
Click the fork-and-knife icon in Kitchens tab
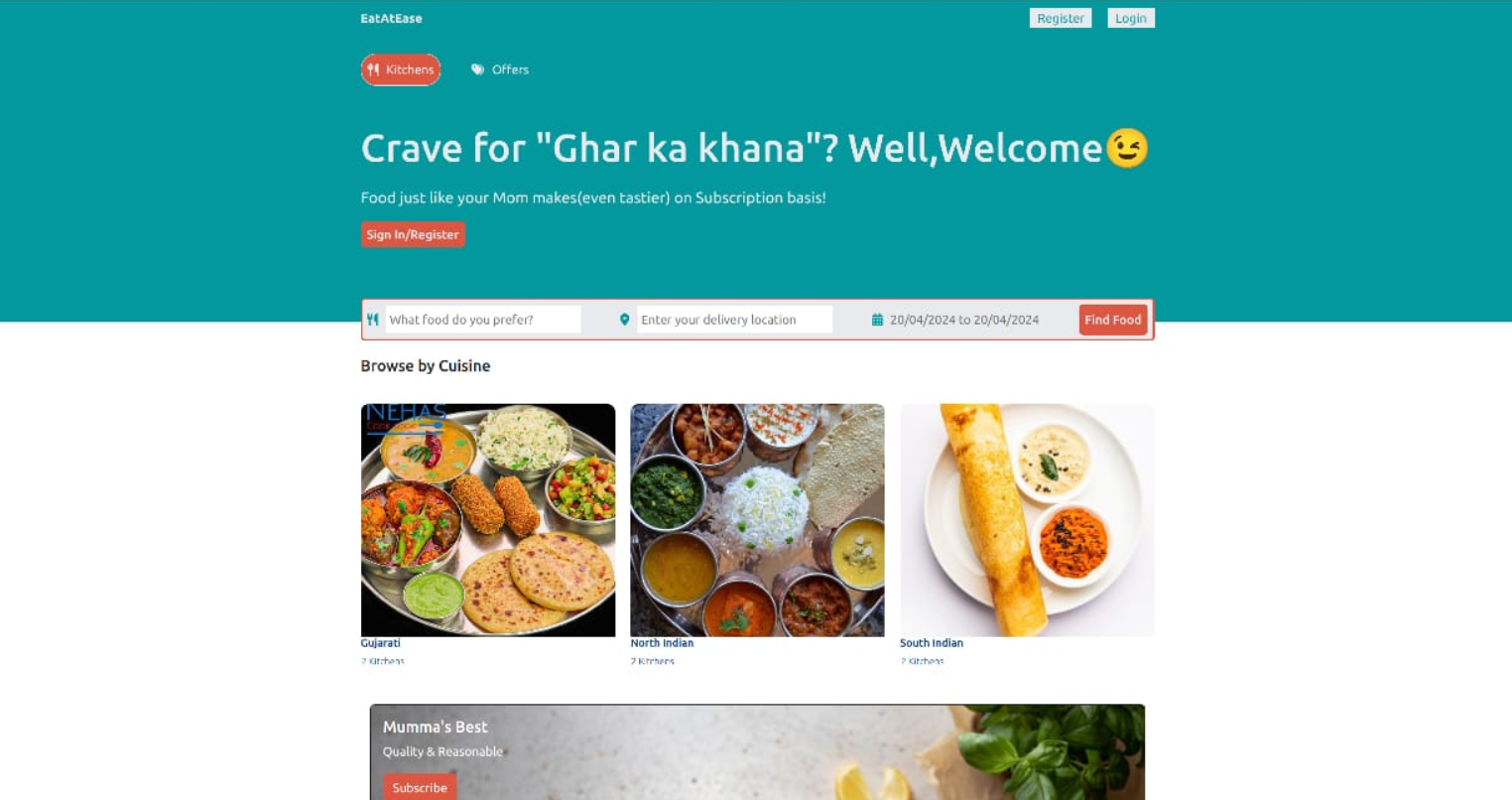(373, 69)
